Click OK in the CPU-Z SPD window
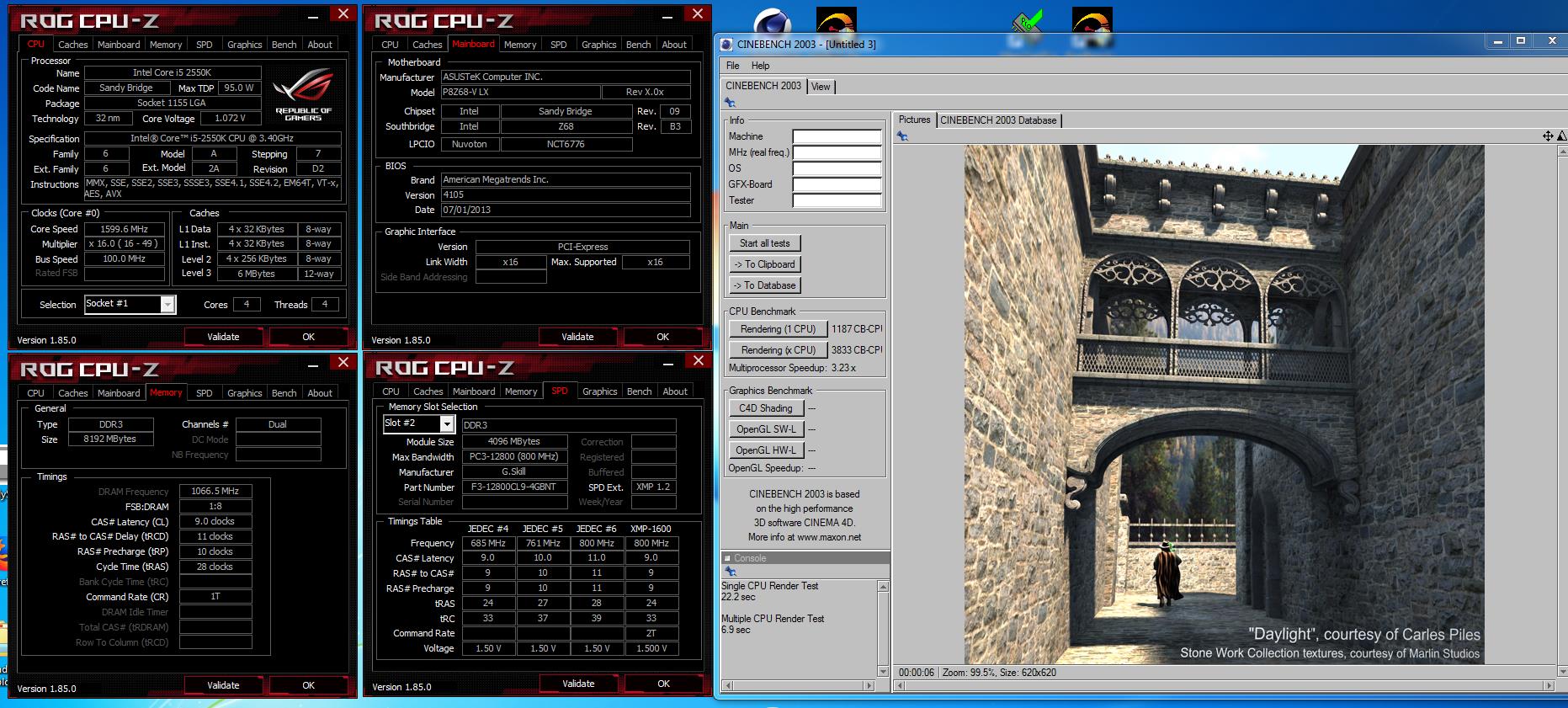Image resolution: width=1568 pixels, height=708 pixels. coord(663,684)
